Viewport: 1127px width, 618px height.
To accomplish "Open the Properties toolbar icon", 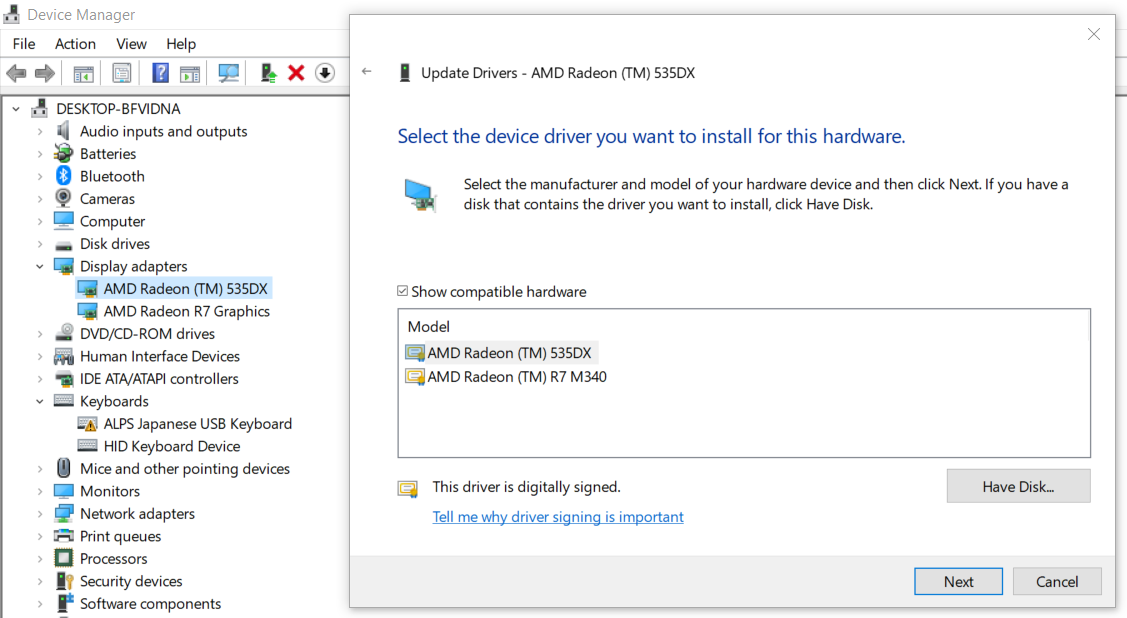I will pos(121,73).
